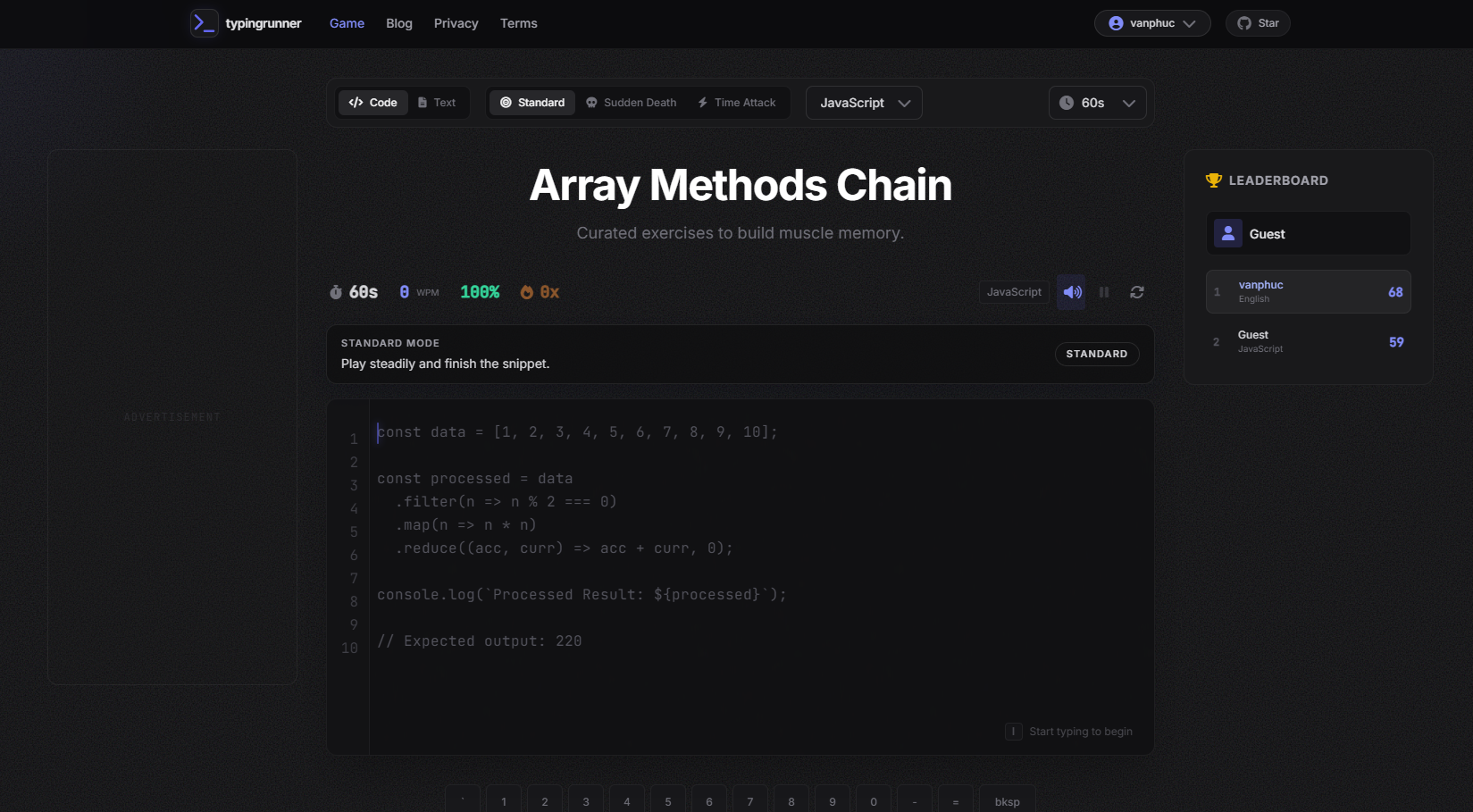Click the .reduce code line
The image size is (1473, 812).
565,548
